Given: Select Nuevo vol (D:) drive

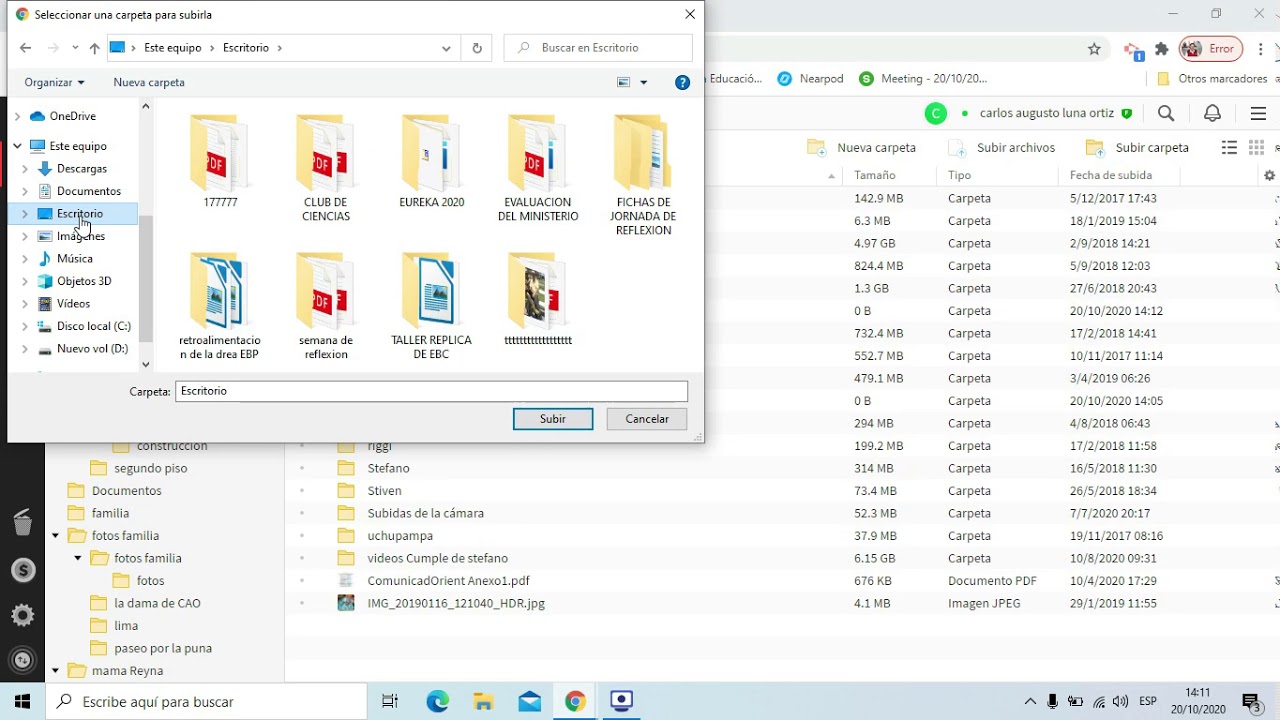Looking at the screenshot, I should click(x=92, y=349).
